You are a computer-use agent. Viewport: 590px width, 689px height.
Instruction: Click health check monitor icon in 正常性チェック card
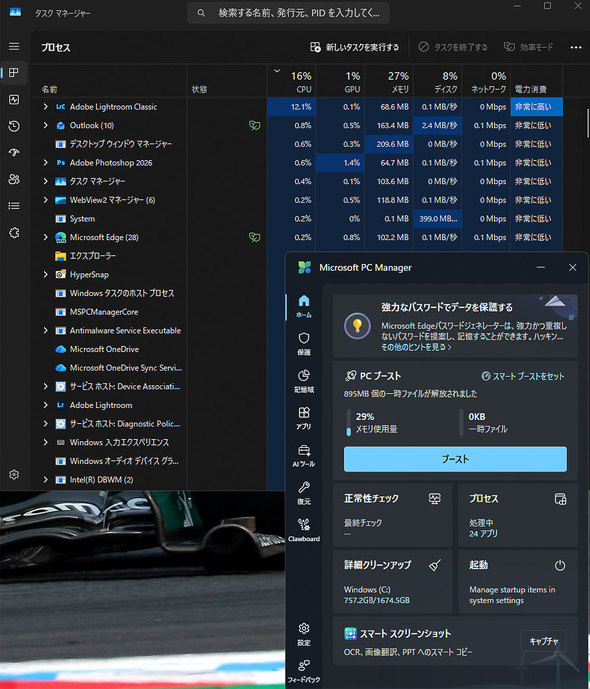tap(434, 498)
